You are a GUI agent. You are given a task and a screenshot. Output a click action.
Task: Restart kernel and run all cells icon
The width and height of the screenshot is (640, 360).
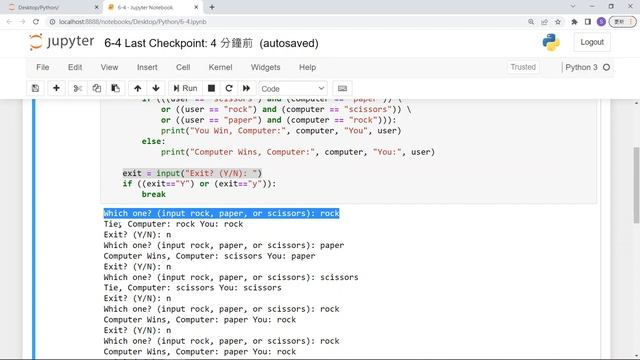tap(246, 88)
